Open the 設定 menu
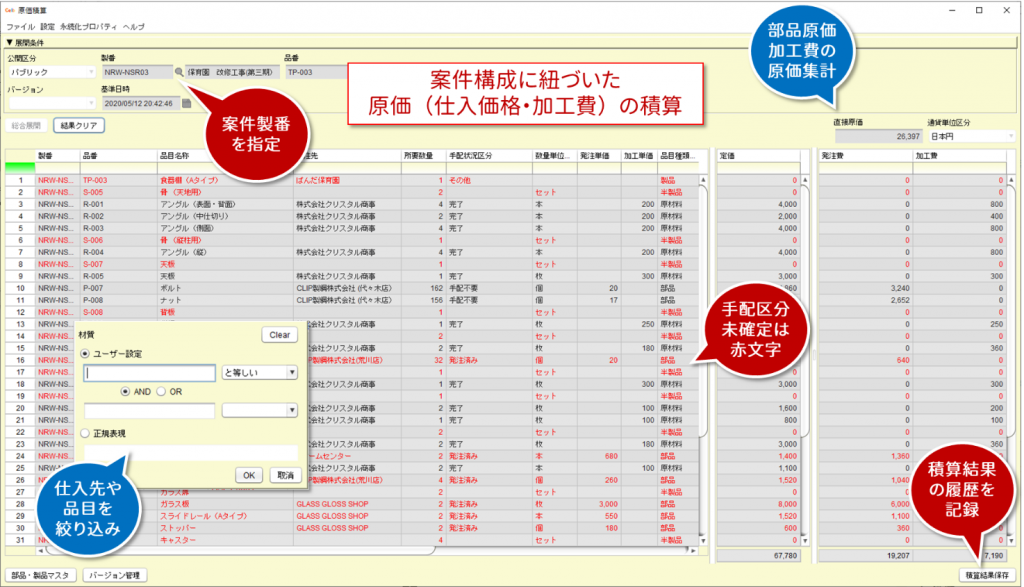The image size is (1024, 587). [48, 27]
